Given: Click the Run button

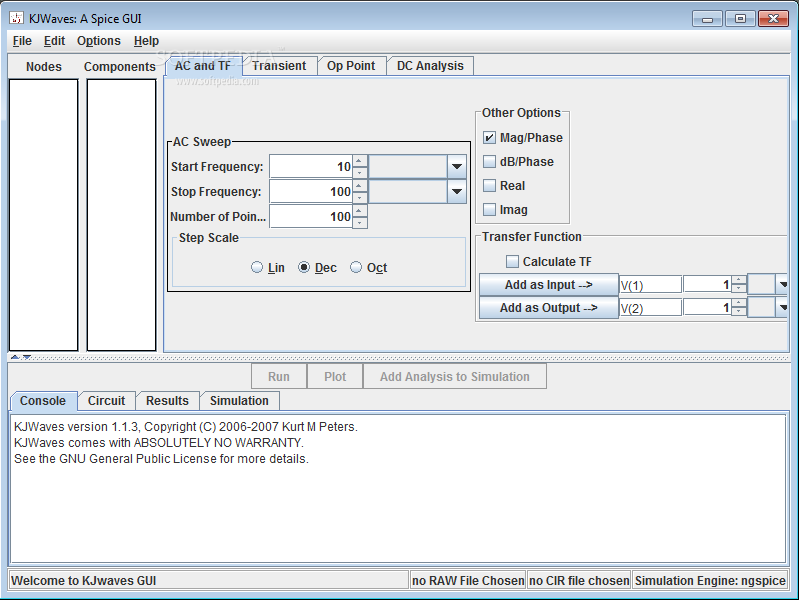Looking at the screenshot, I should 279,376.
